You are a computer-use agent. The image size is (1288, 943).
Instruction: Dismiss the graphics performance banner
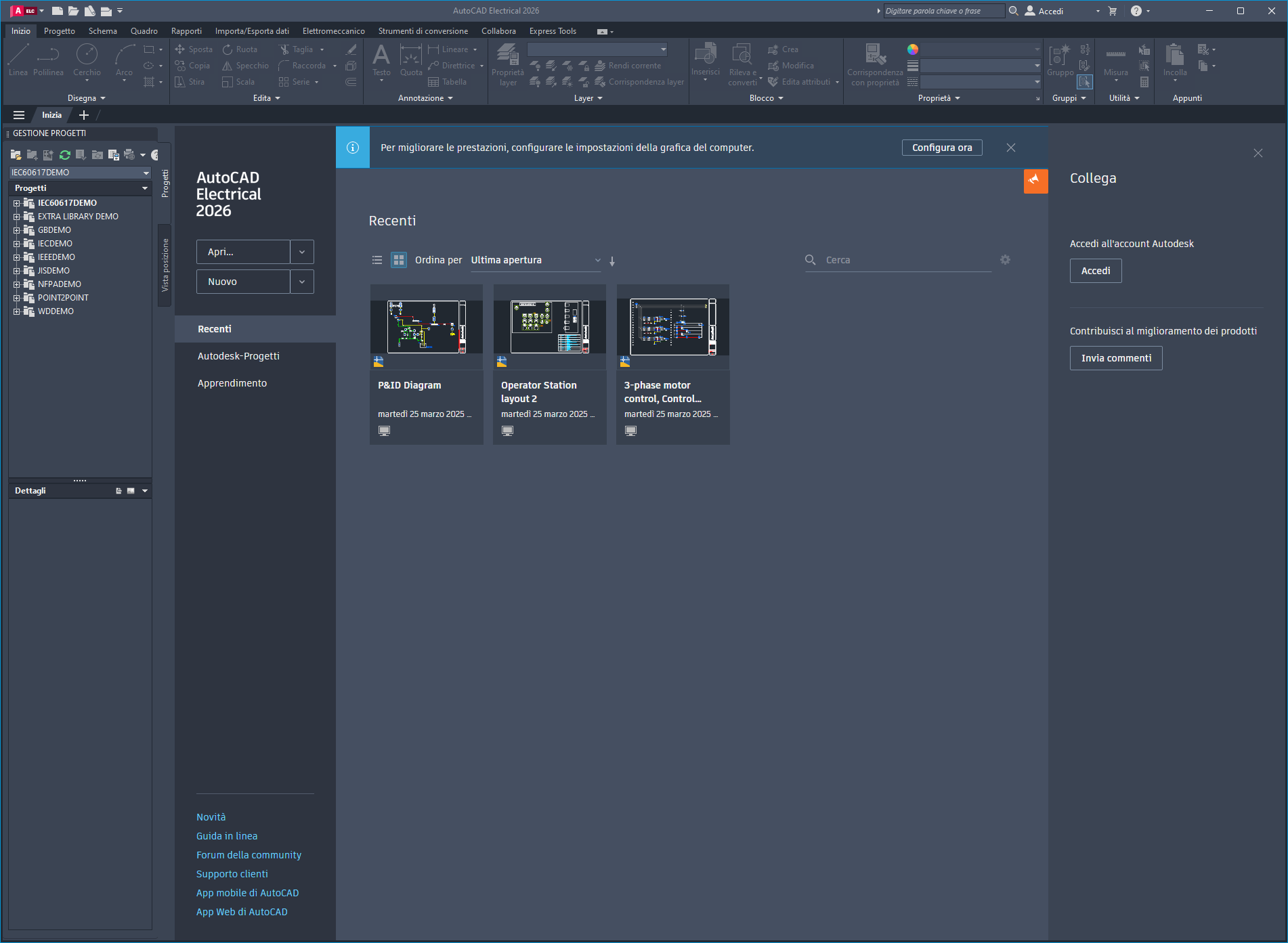(1011, 148)
